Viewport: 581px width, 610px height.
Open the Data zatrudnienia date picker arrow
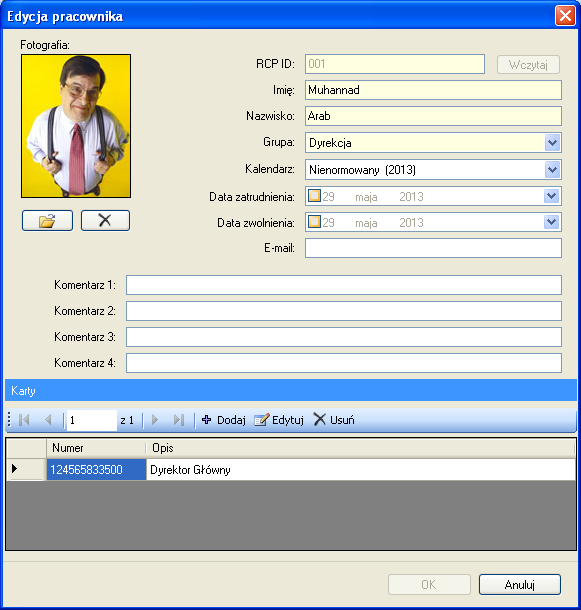point(551,196)
